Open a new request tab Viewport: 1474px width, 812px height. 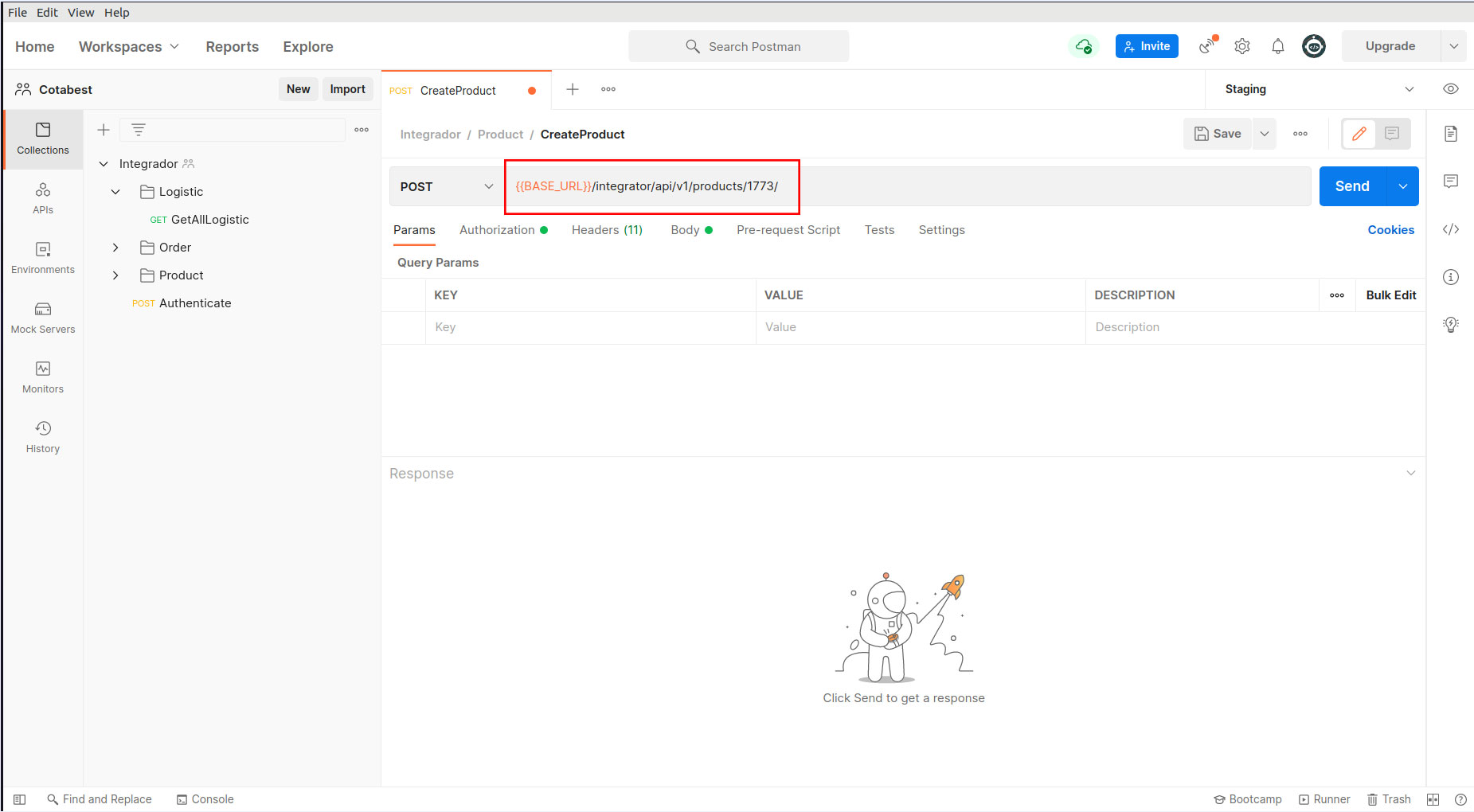(573, 89)
